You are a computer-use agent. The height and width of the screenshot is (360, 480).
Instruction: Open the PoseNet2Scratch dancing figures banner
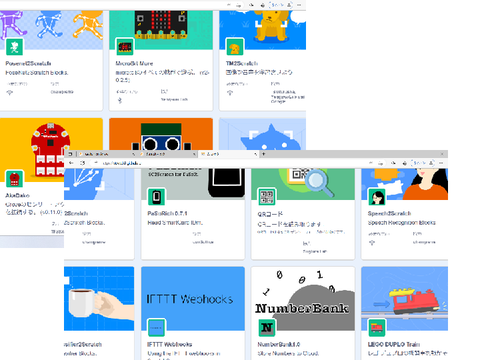click(51, 30)
